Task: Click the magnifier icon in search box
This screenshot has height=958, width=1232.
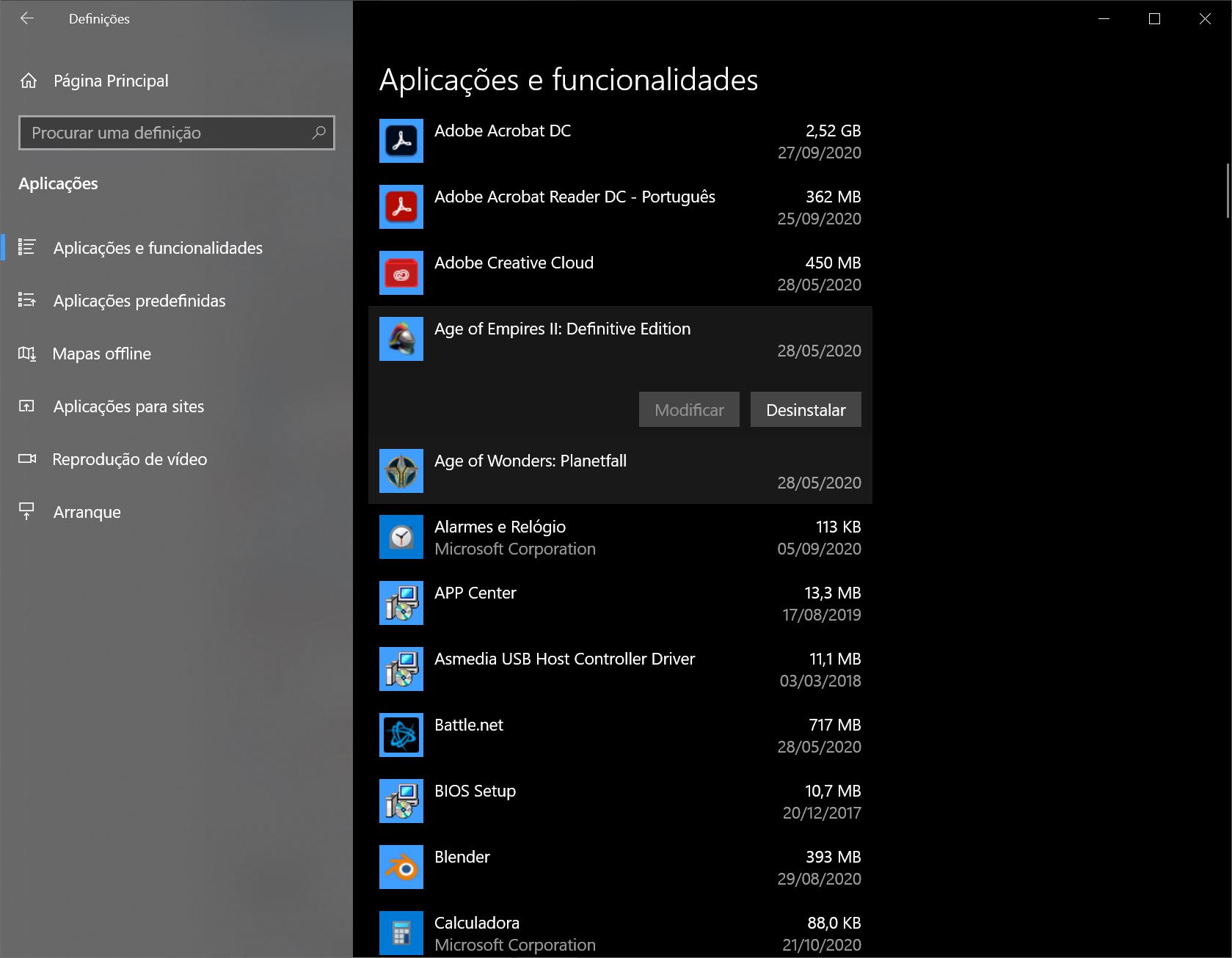Action: [x=318, y=133]
